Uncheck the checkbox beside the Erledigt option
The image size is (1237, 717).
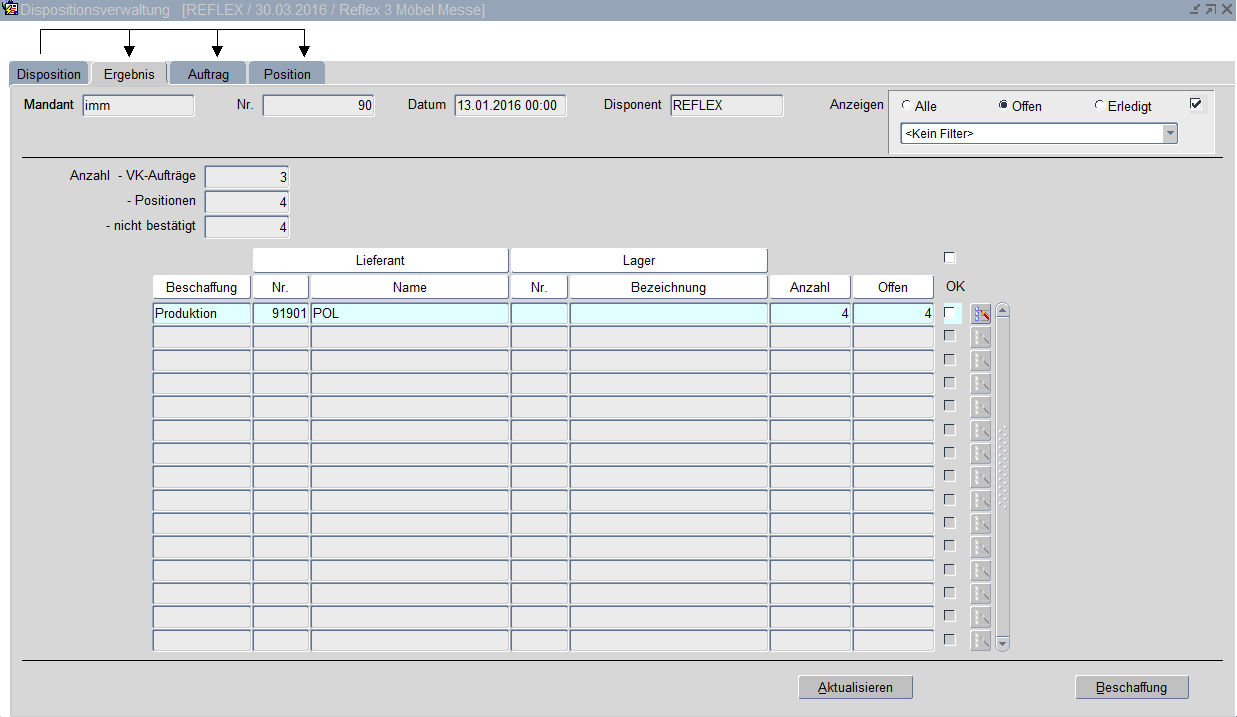(x=1196, y=104)
